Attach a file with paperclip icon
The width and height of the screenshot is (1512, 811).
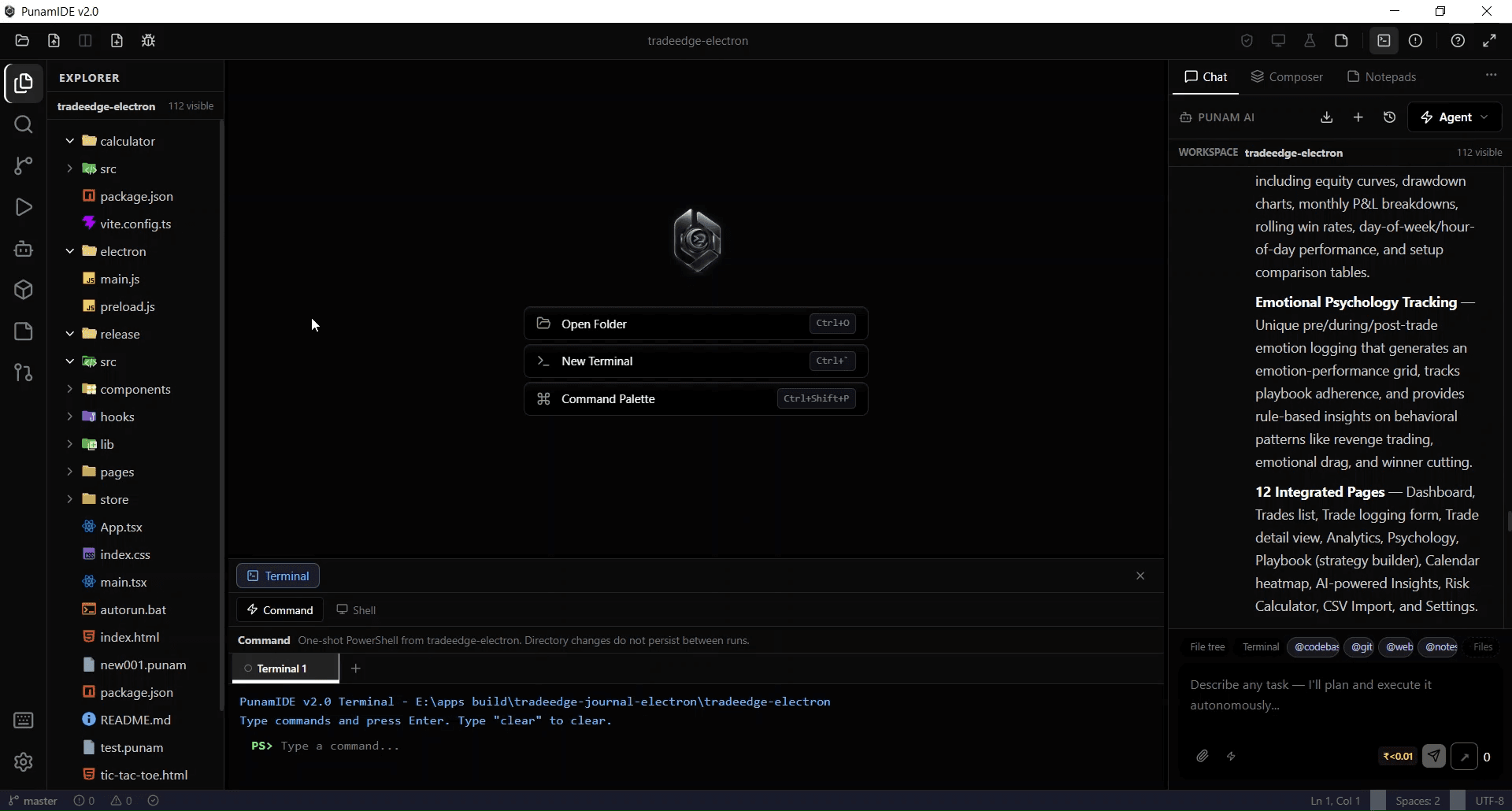[1202, 757]
